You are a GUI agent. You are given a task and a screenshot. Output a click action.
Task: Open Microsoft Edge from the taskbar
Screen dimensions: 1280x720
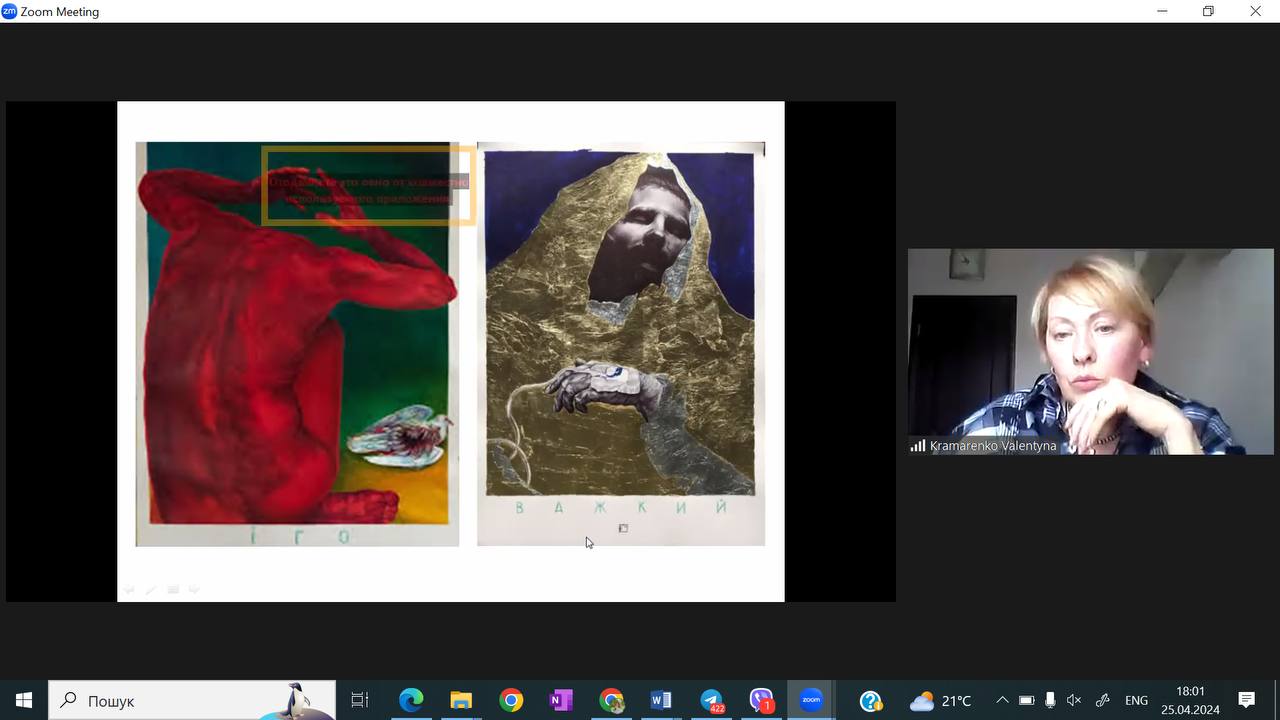click(411, 700)
